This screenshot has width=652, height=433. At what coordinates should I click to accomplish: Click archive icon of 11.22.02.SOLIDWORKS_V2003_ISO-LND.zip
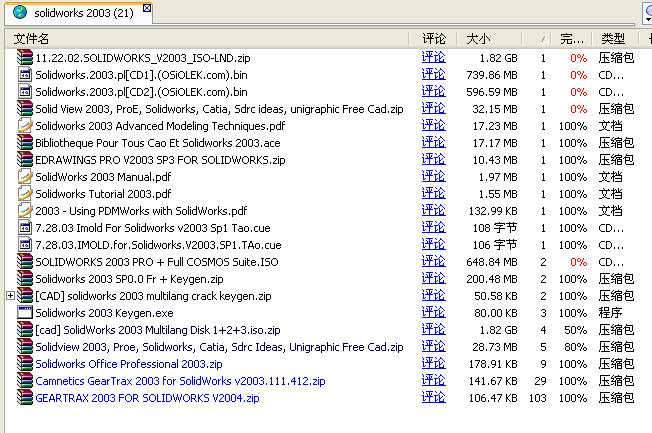(x=25, y=57)
